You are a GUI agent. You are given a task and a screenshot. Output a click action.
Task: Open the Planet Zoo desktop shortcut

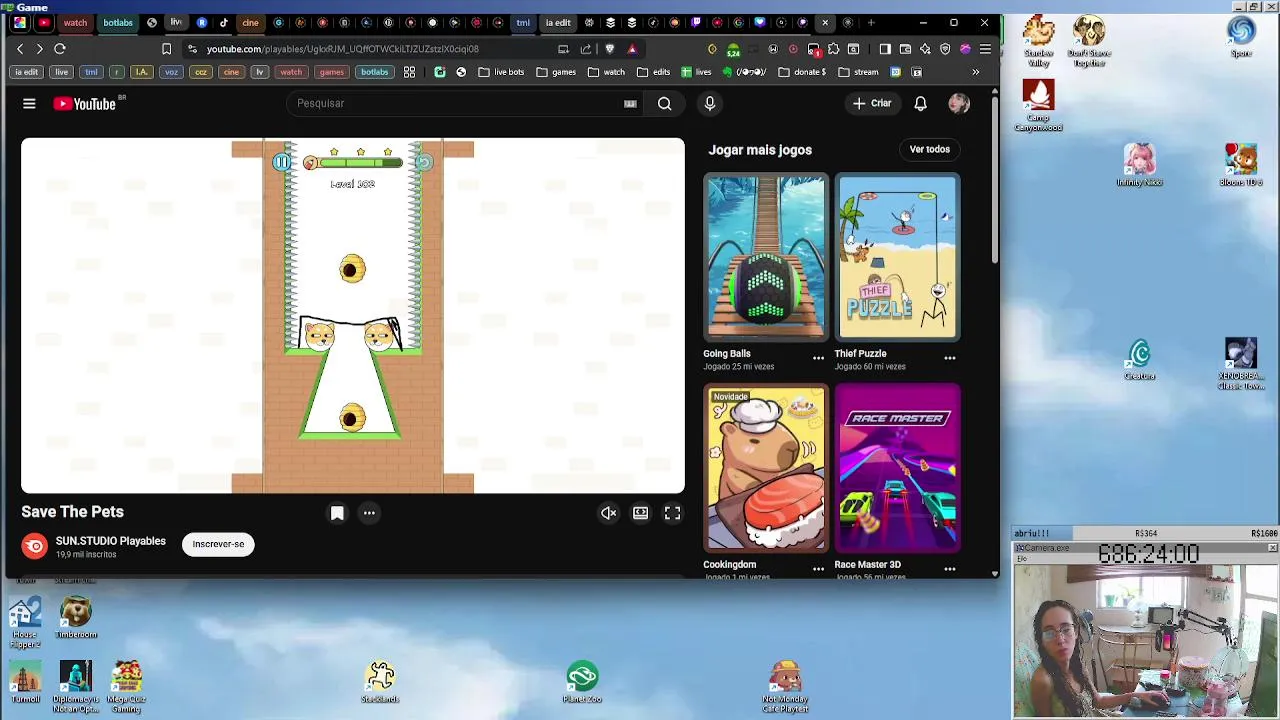click(582, 682)
